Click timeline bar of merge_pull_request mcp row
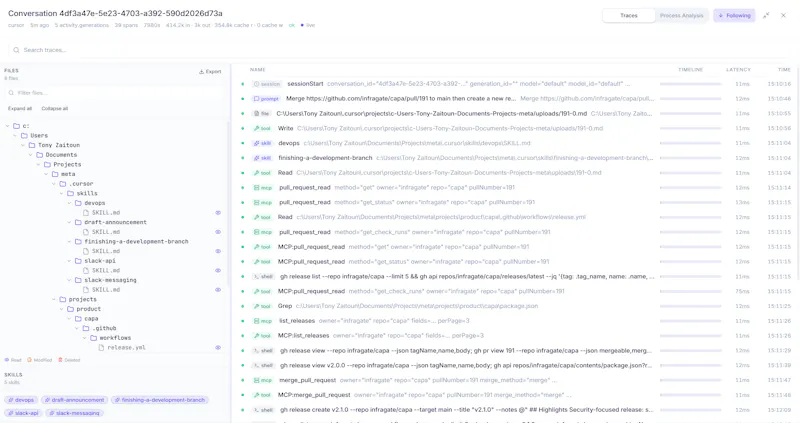This screenshot has width=800, height=423. [x=690, y=380]
